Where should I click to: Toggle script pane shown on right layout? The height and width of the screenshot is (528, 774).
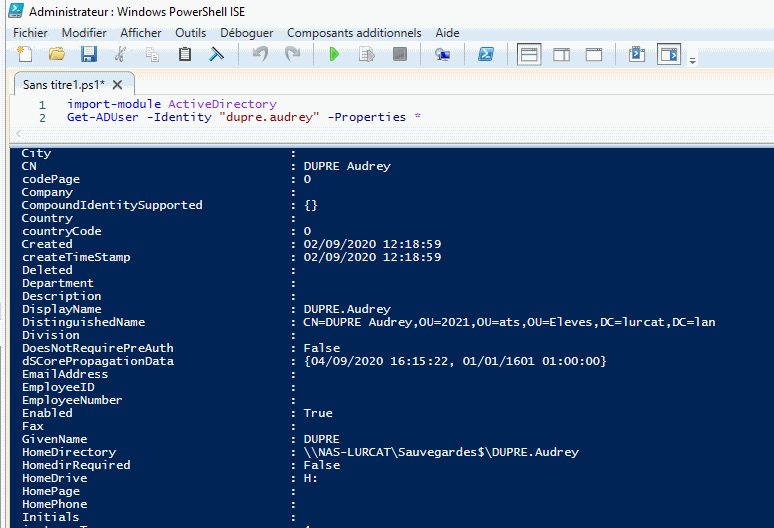pyautogui.click(x=561, y=54)
